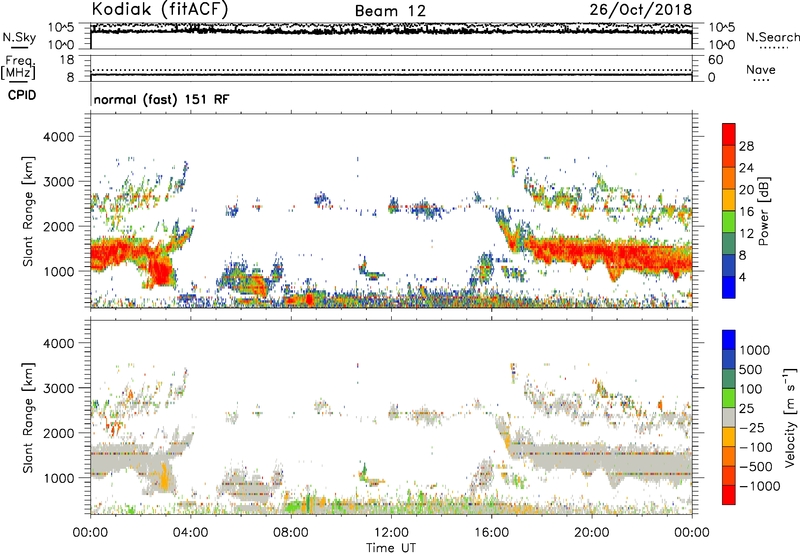The image size is (800, 554).
Task: Click the 'Beam 12' header label
Action: point(390,11)
